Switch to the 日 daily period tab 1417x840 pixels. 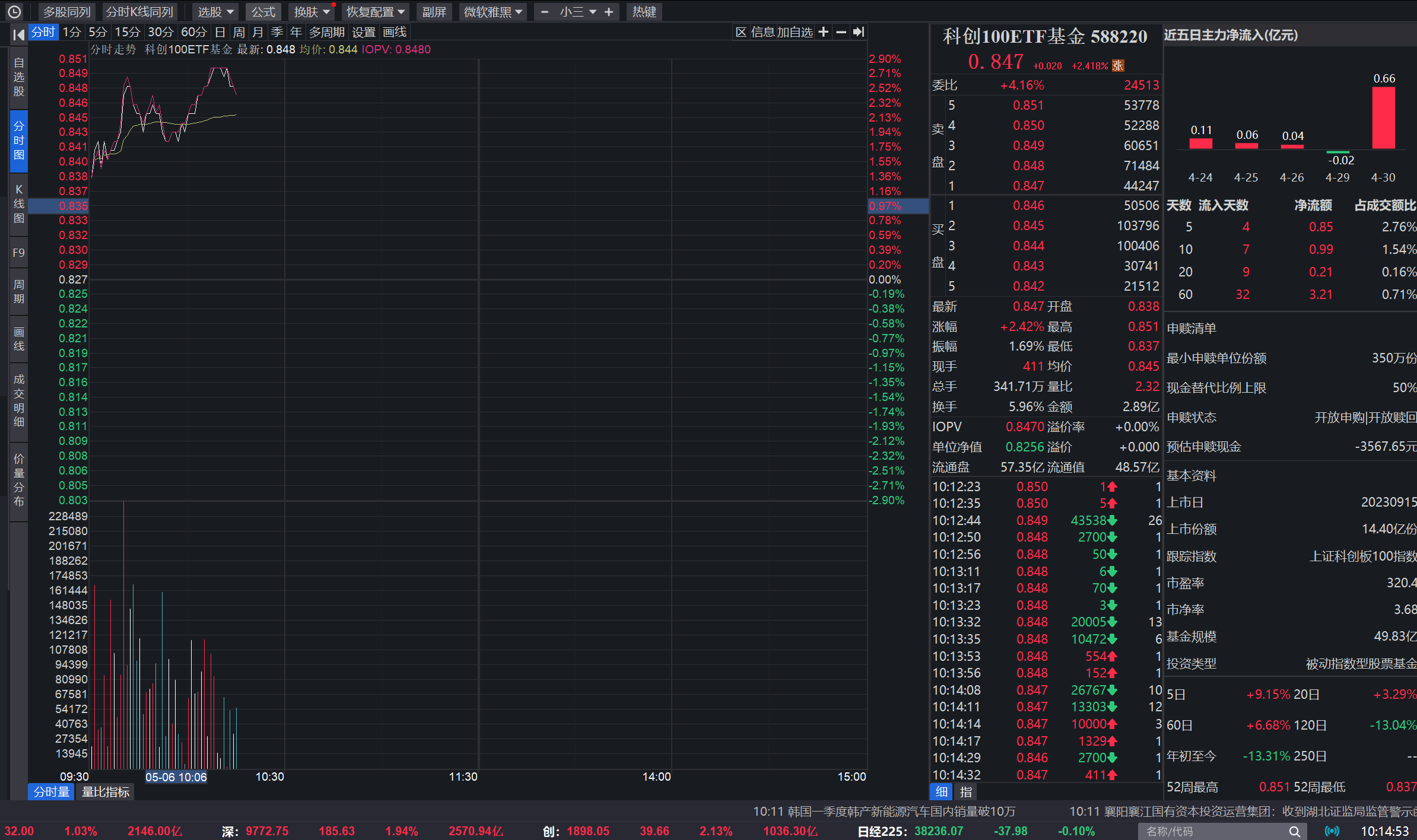[220, 32]
